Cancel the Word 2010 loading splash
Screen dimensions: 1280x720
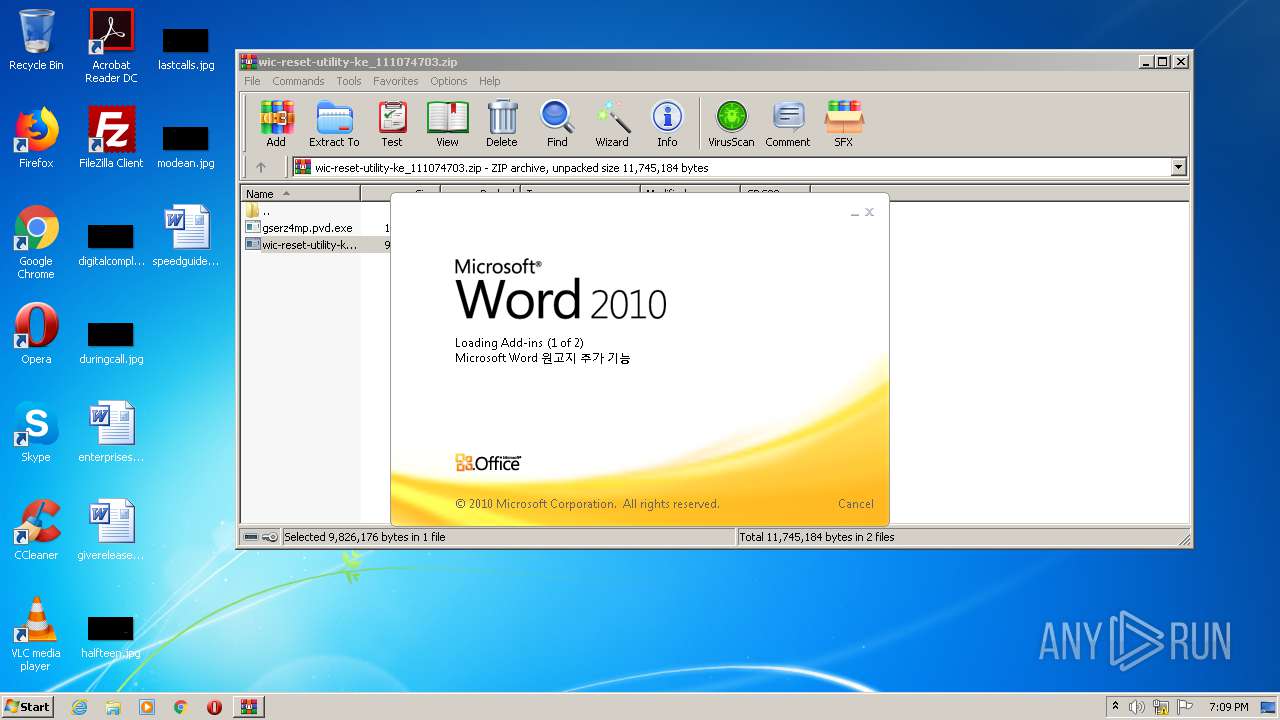pos(856,504)
